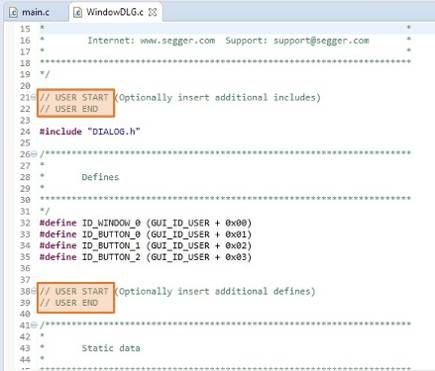
Task: Click line number 32 in the gutter
Action: coord(25,223)
